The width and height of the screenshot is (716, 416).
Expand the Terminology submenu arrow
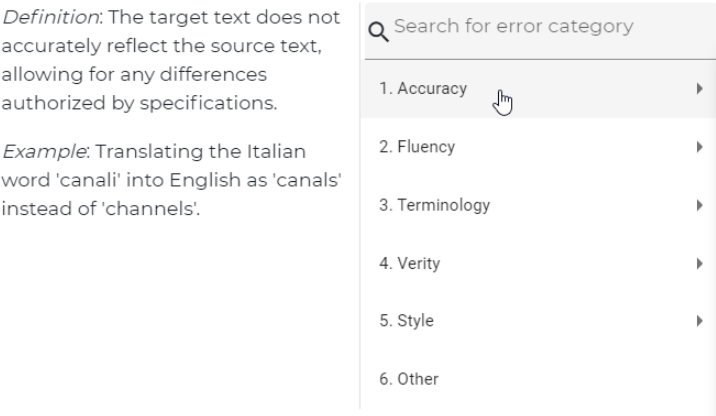(x=700, y=205)
